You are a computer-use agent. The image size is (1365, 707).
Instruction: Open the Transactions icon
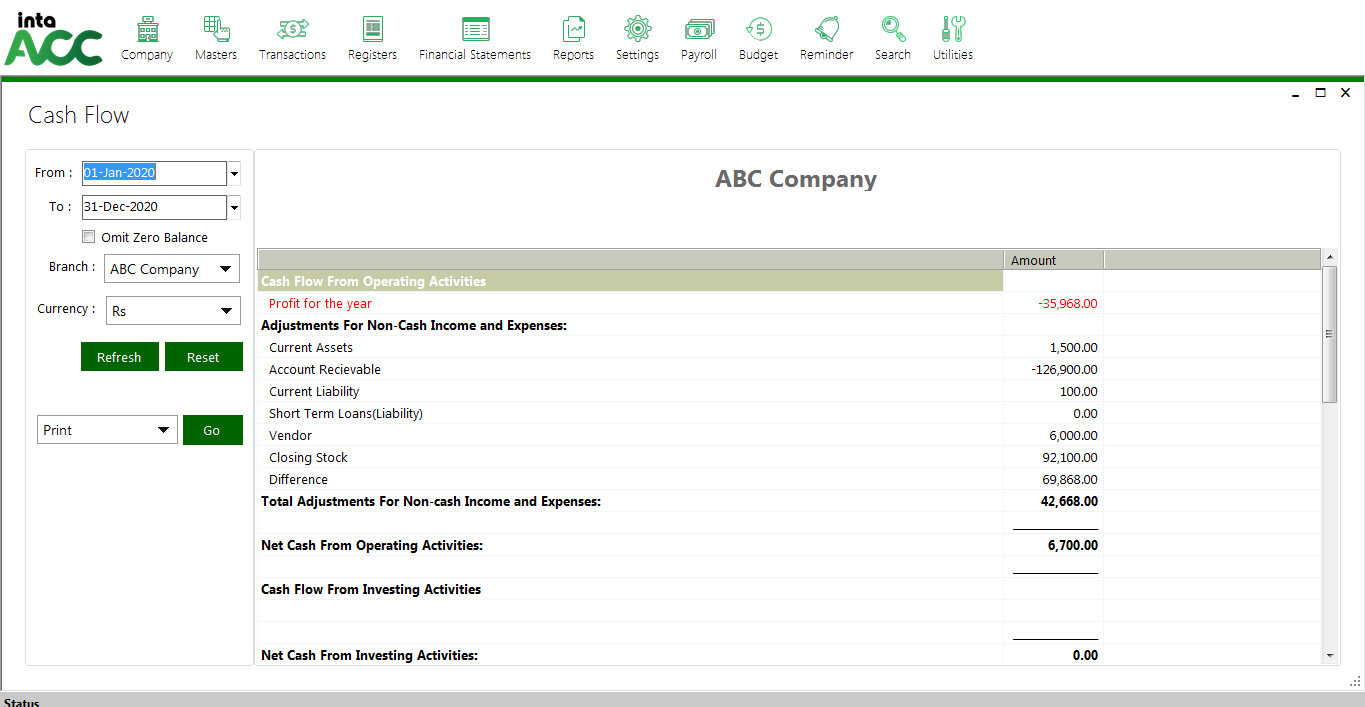[292, 29]
